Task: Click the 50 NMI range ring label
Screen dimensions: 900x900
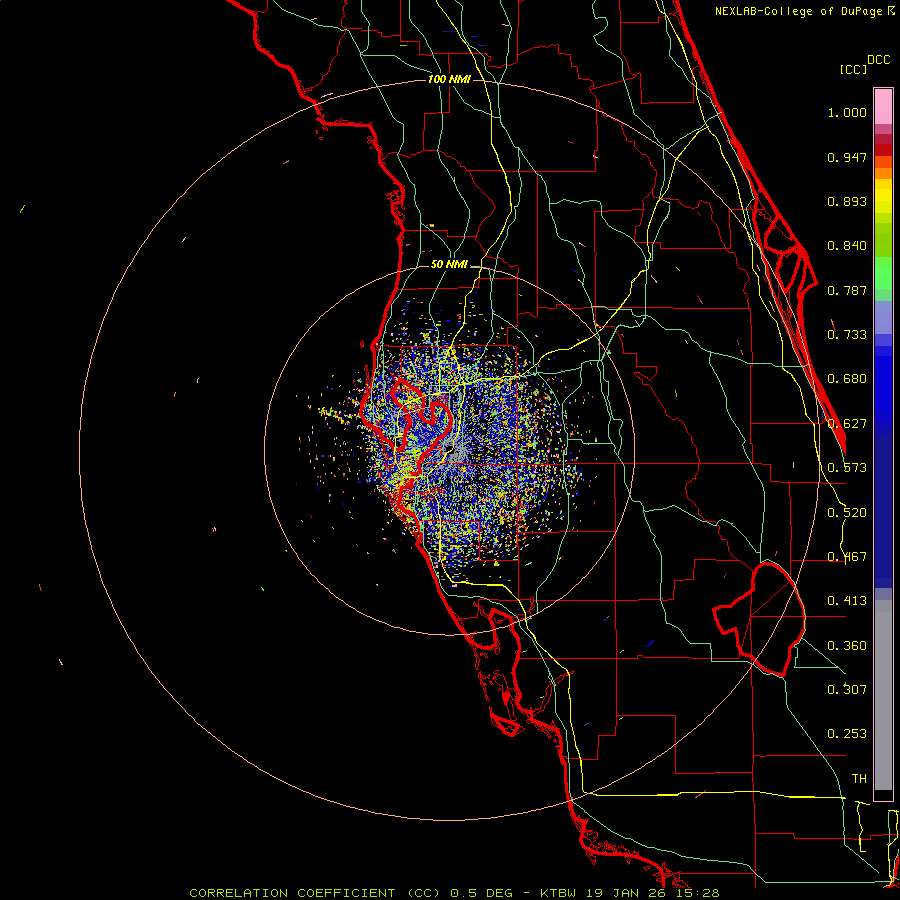Action: tap(449, 264)
